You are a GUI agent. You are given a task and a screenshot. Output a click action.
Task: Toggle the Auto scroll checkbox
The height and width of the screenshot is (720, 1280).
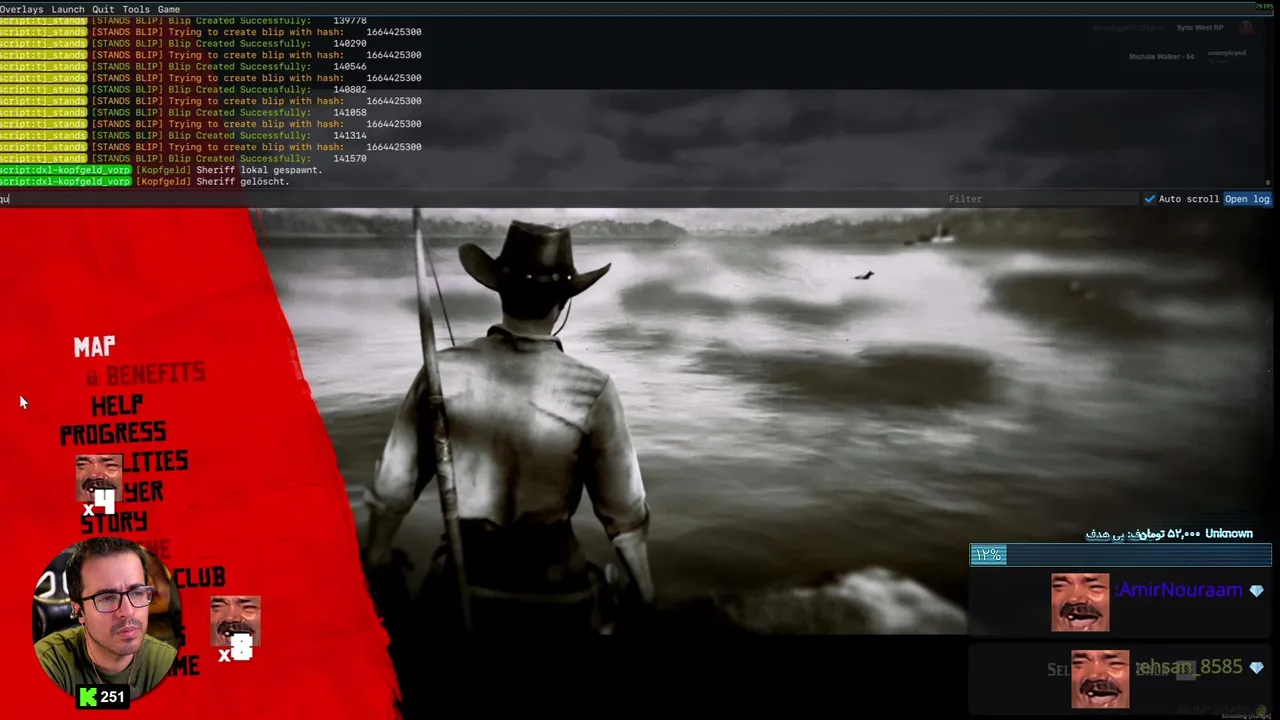(x=1150, y=199)
